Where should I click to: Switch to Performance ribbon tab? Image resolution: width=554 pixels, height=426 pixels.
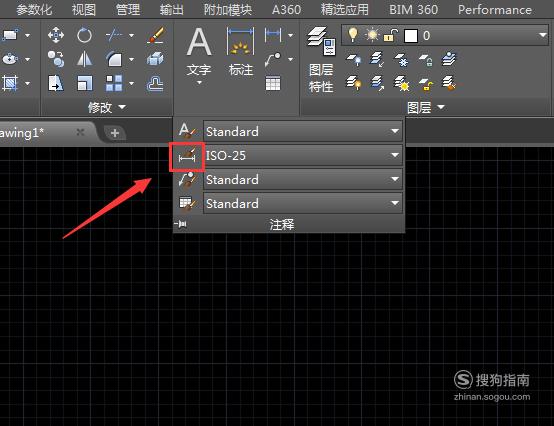(495, 10)
